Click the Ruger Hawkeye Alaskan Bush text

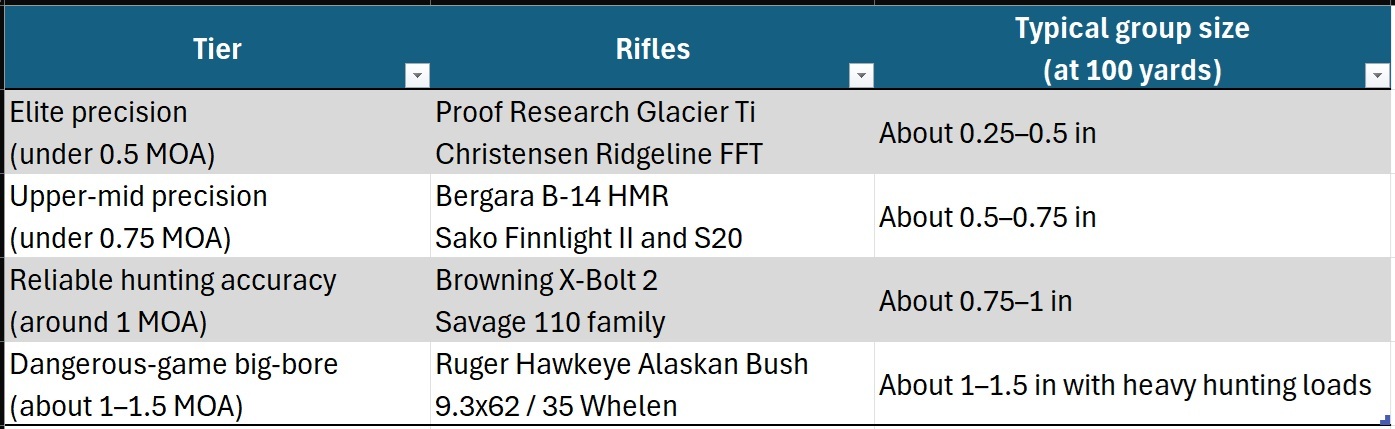621,364
